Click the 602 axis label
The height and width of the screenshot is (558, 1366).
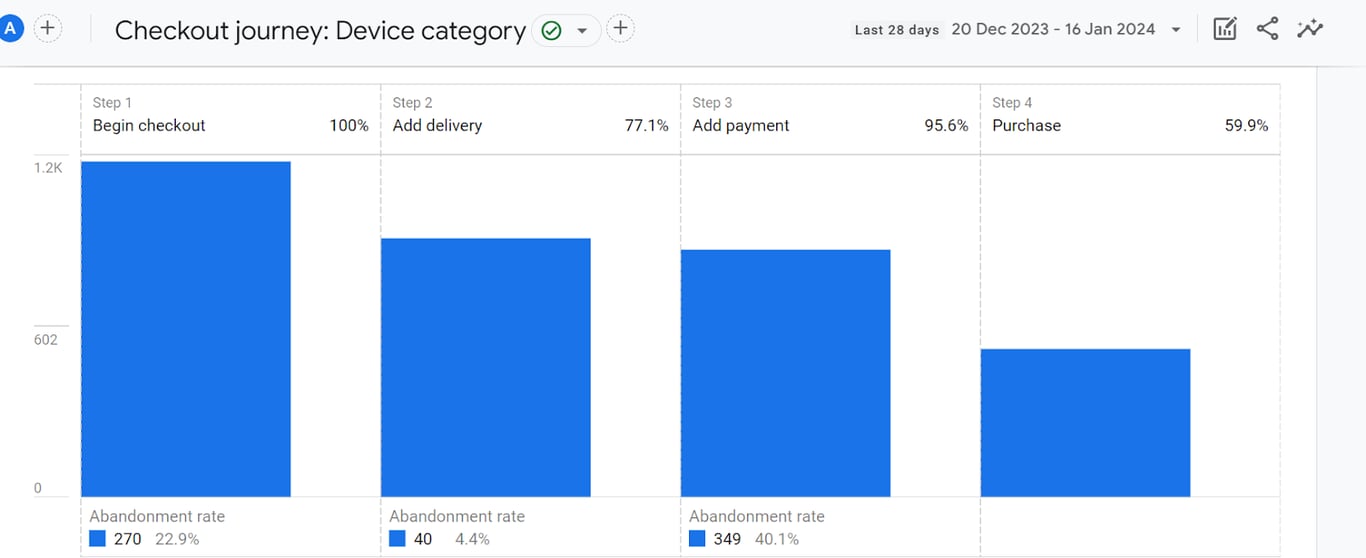coord(46,340)
